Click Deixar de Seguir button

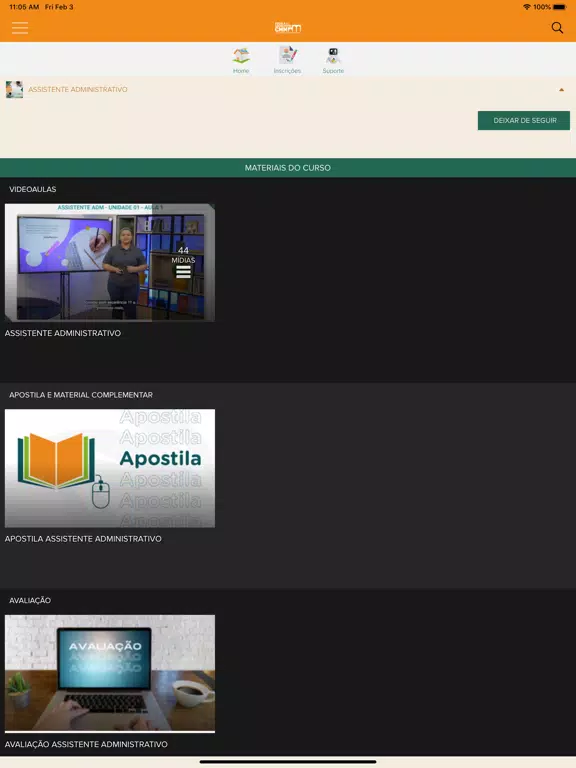click(524, 120)
